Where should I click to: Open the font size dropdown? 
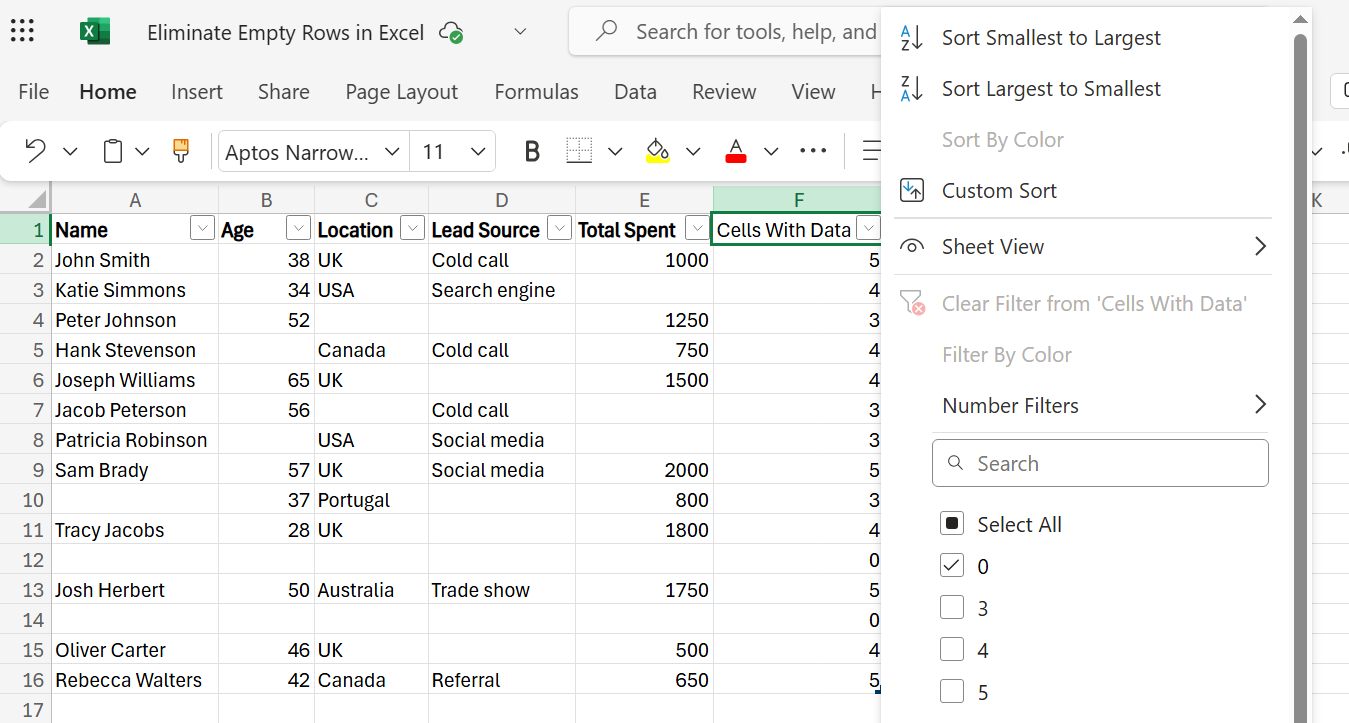[477, 151]
